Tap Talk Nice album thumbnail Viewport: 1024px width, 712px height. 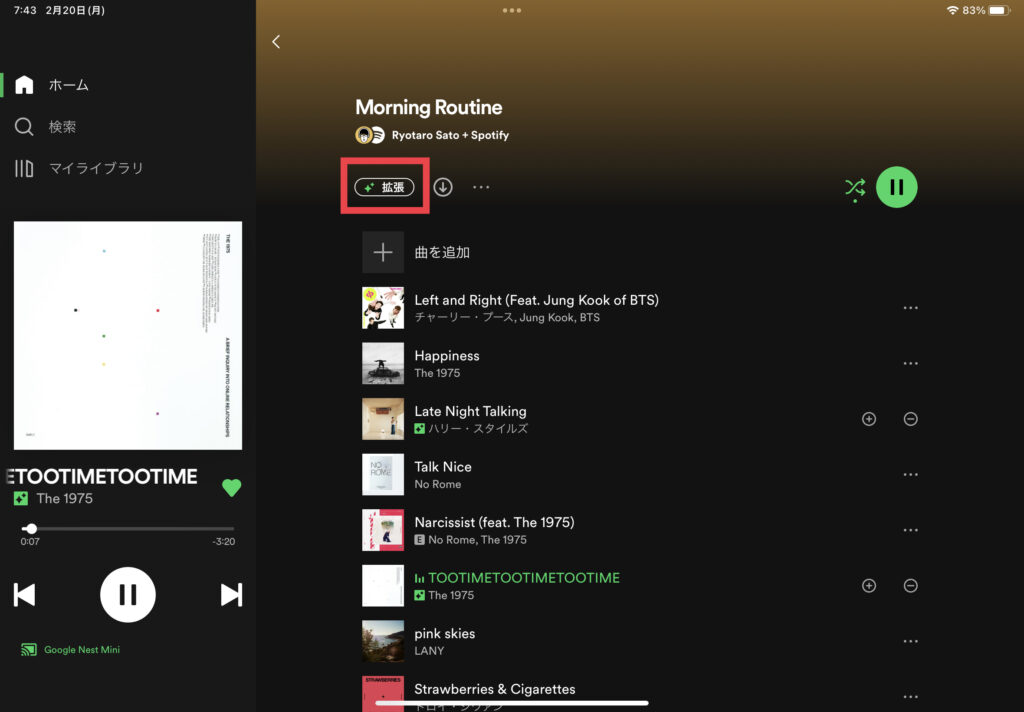pyautogui.click(x=383, y=474)
